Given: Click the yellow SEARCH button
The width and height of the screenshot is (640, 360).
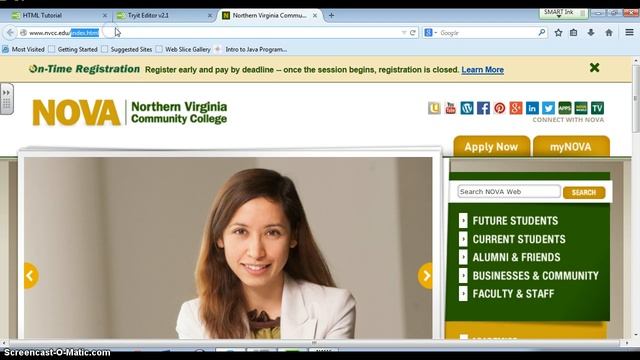Looking at the screenshot, I should pyautogui.click(x=584, y=192).
